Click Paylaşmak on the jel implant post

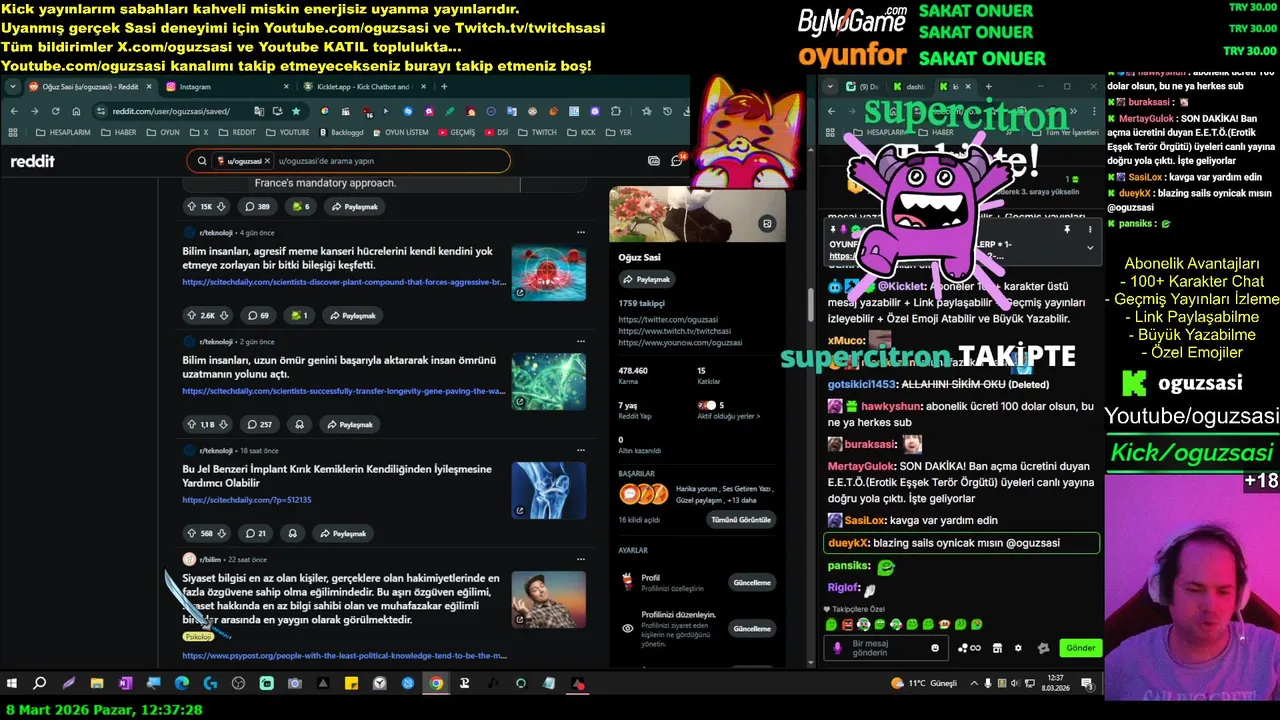coord(342,533)
